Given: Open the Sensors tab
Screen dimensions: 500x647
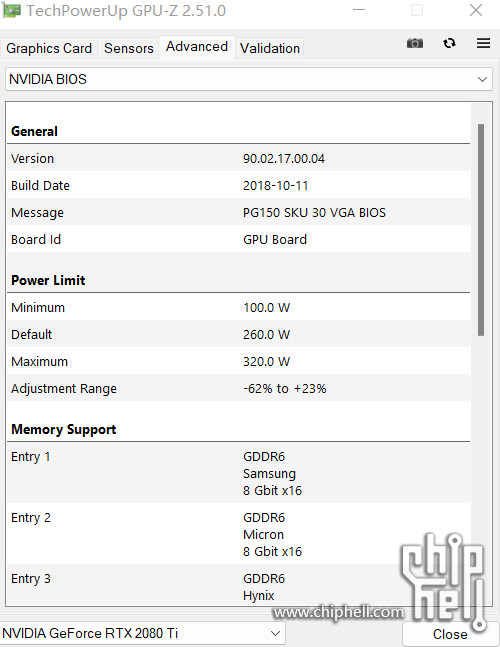Looking at the screenshot, I should click(129, 48).
